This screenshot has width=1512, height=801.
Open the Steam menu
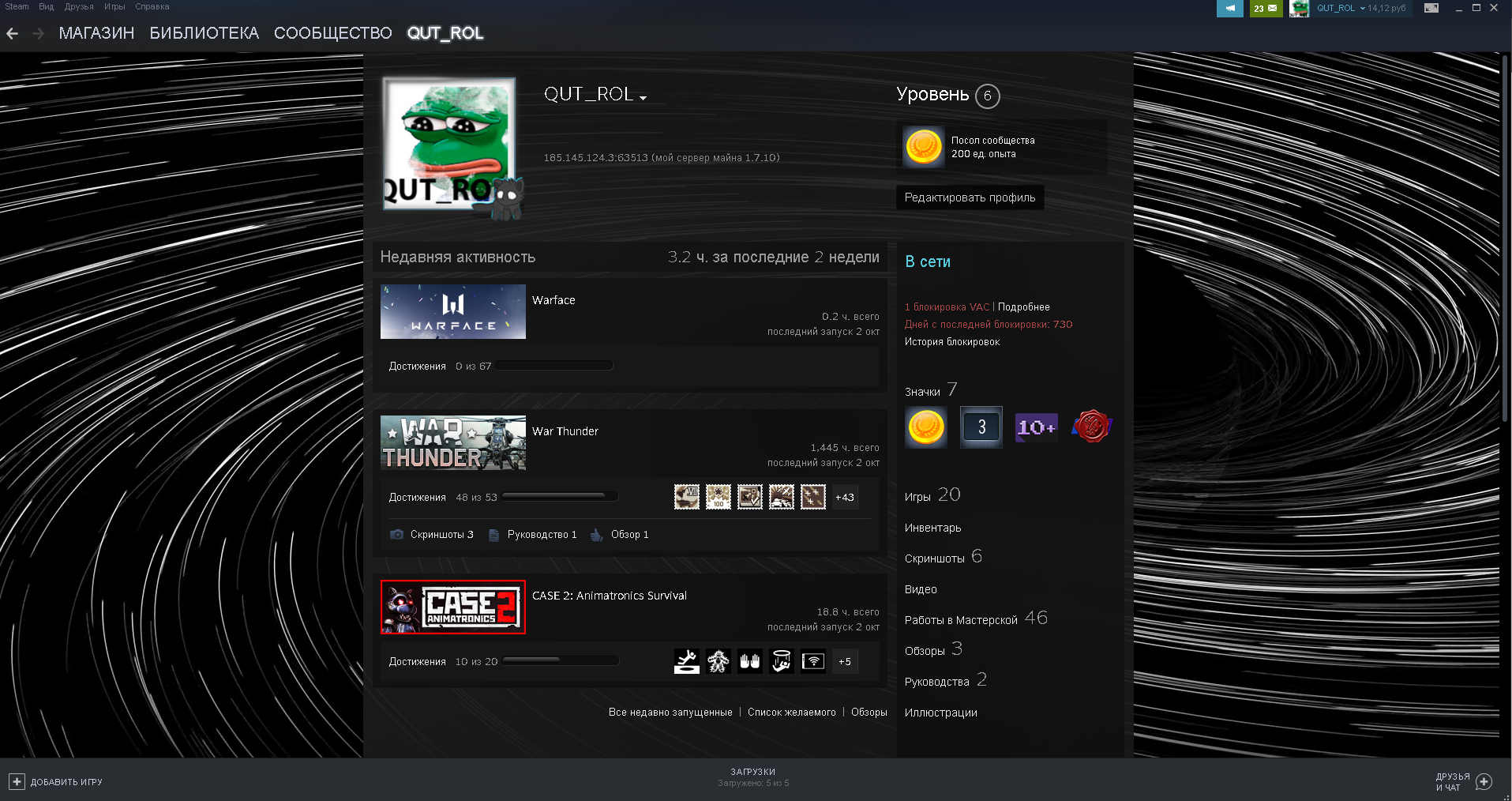[17, 6]
